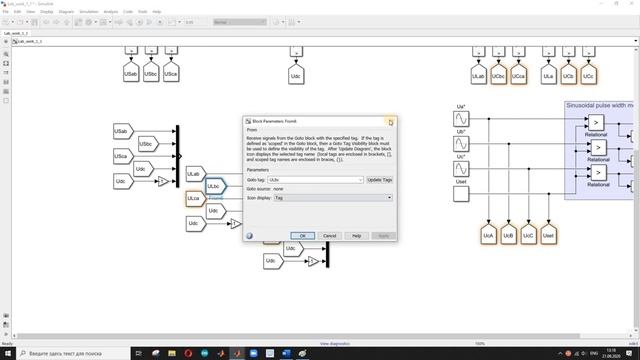Click the Windows taskbar search box
The width and height of the screenshot is (640, 360).
[73, 353]
